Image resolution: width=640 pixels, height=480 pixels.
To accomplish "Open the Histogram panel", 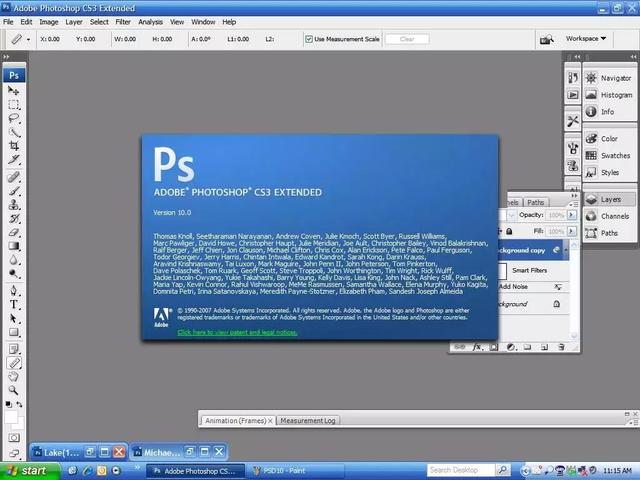I will pos(615,95).
